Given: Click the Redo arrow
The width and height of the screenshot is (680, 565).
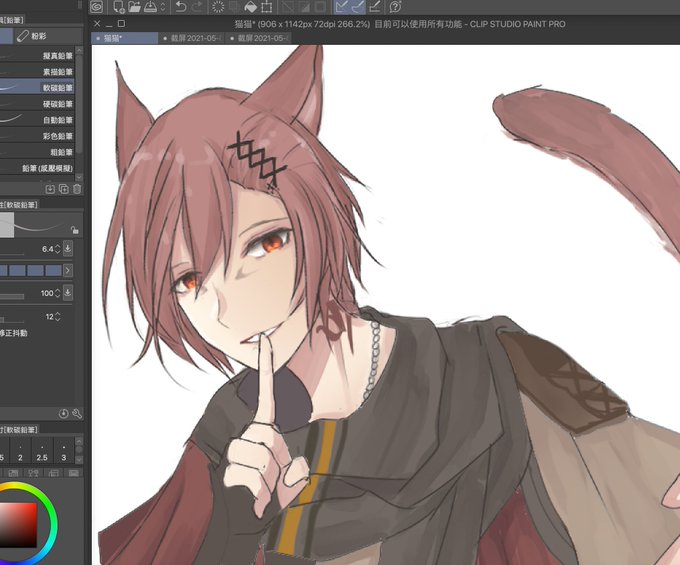Looking at the screenshot, I should click(x=198, y=7).
